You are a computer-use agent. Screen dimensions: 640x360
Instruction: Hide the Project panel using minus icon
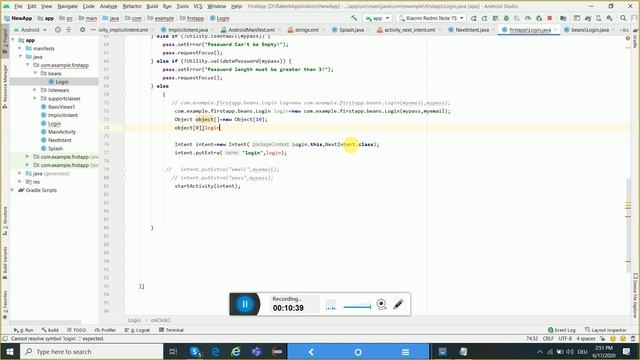(x=93, y=30)
